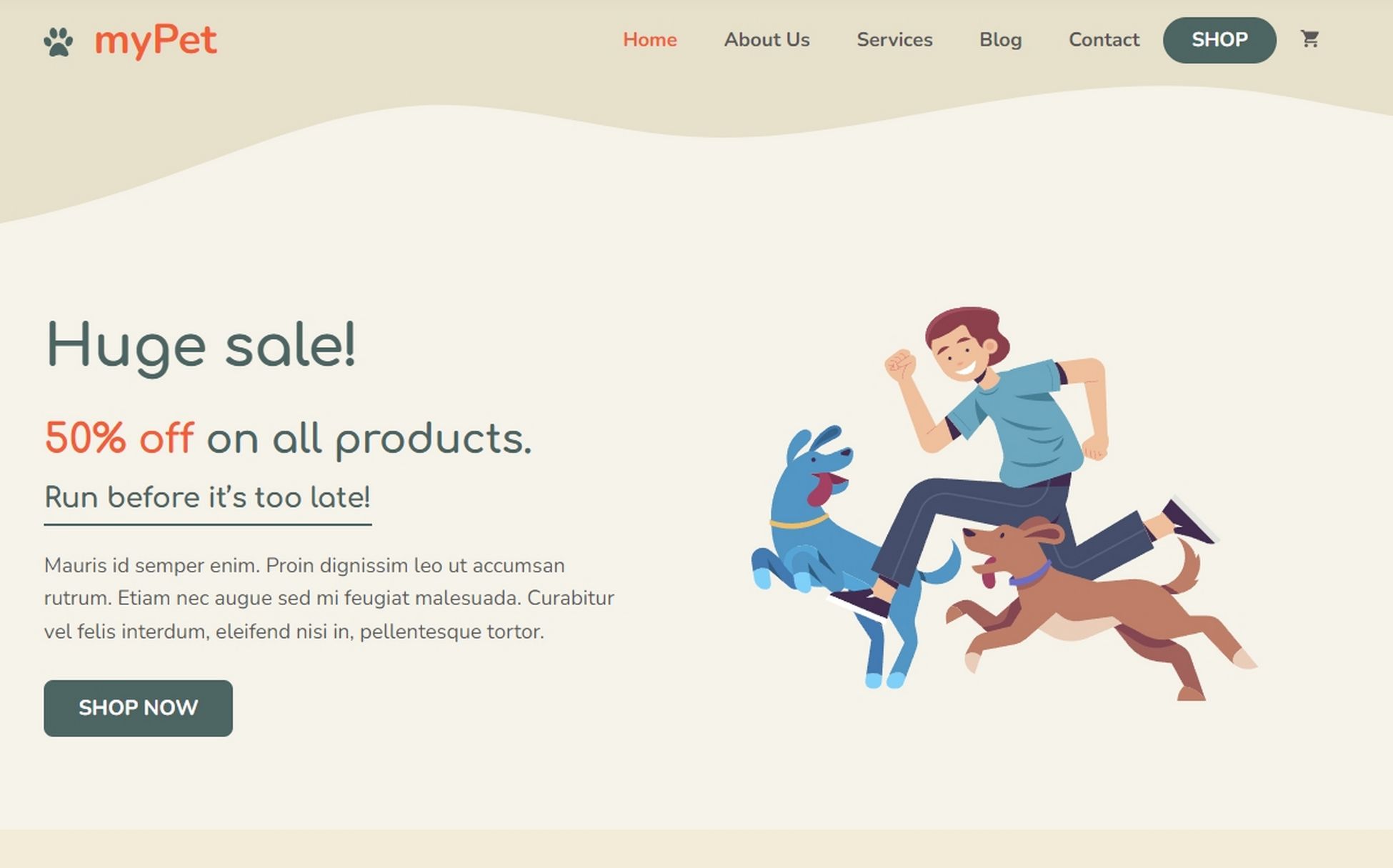Click the 'on all products.' text

coord(369,439)
